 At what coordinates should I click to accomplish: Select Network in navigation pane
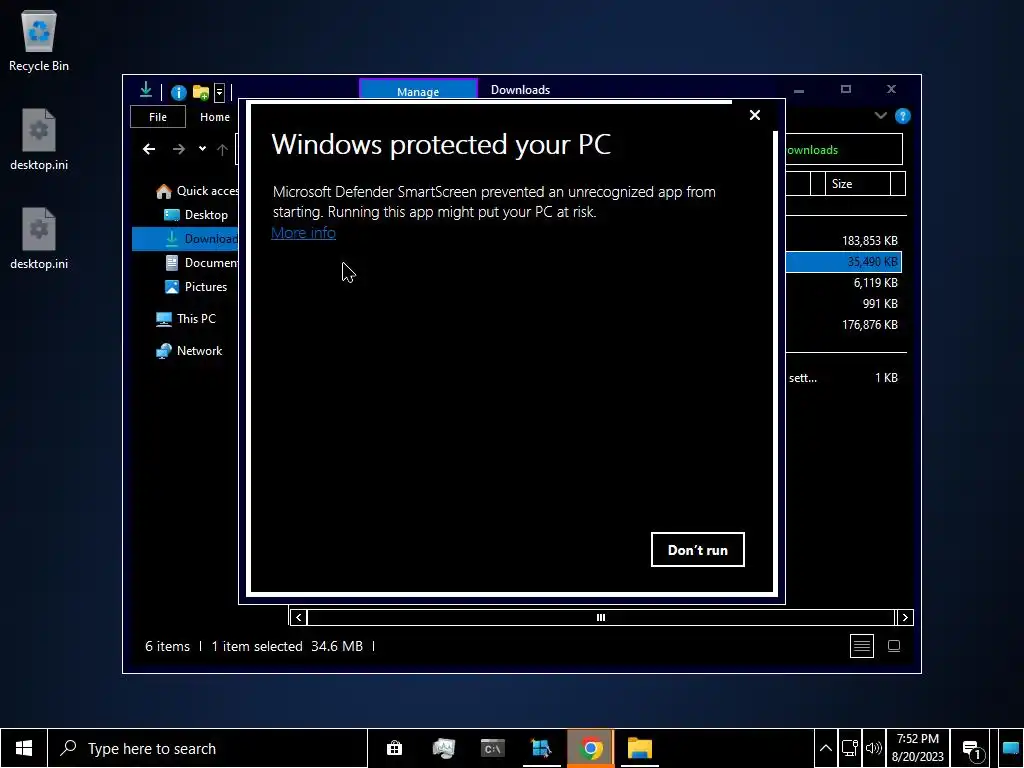pos(189,351)
